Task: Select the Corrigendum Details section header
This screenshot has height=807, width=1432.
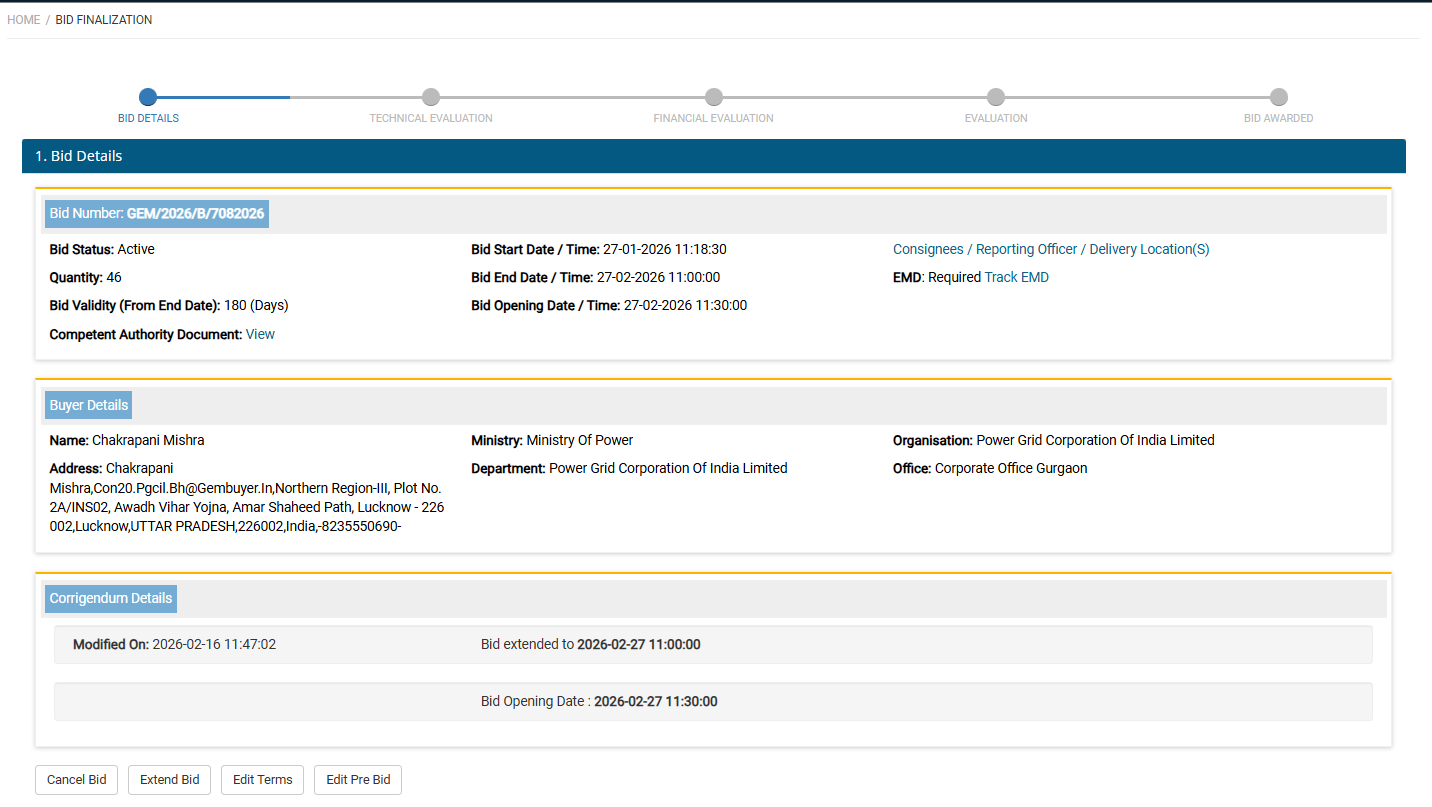Action: click(x=111, y=599)
